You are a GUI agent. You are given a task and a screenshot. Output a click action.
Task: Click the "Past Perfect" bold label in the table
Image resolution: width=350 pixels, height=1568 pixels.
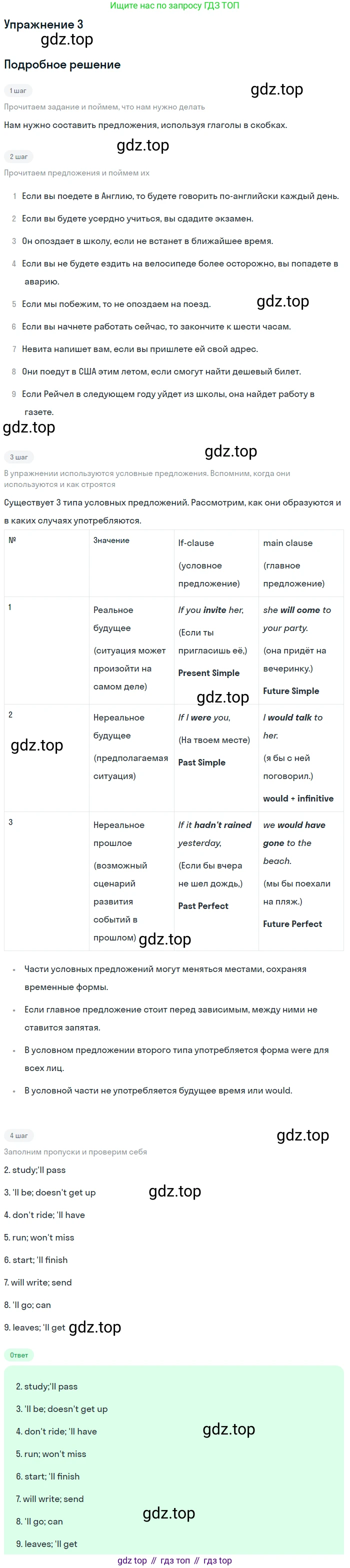(203, 905)
